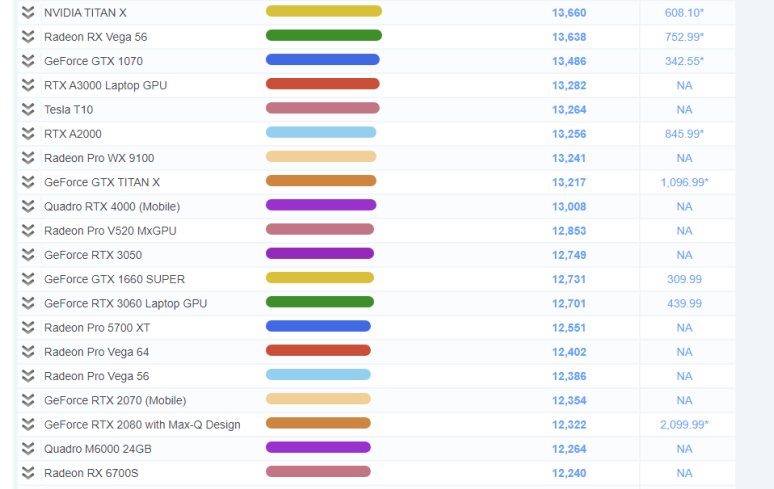Expand the Radeon Pro V520 MxGPU chevron
Screen dimensions: 774x489
28,230
